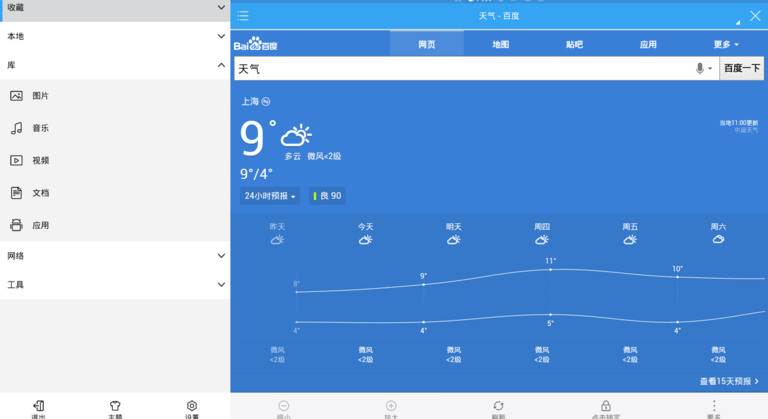Click the Baidu logo
The height and width of the screenshot is (419, 768).
255,44
